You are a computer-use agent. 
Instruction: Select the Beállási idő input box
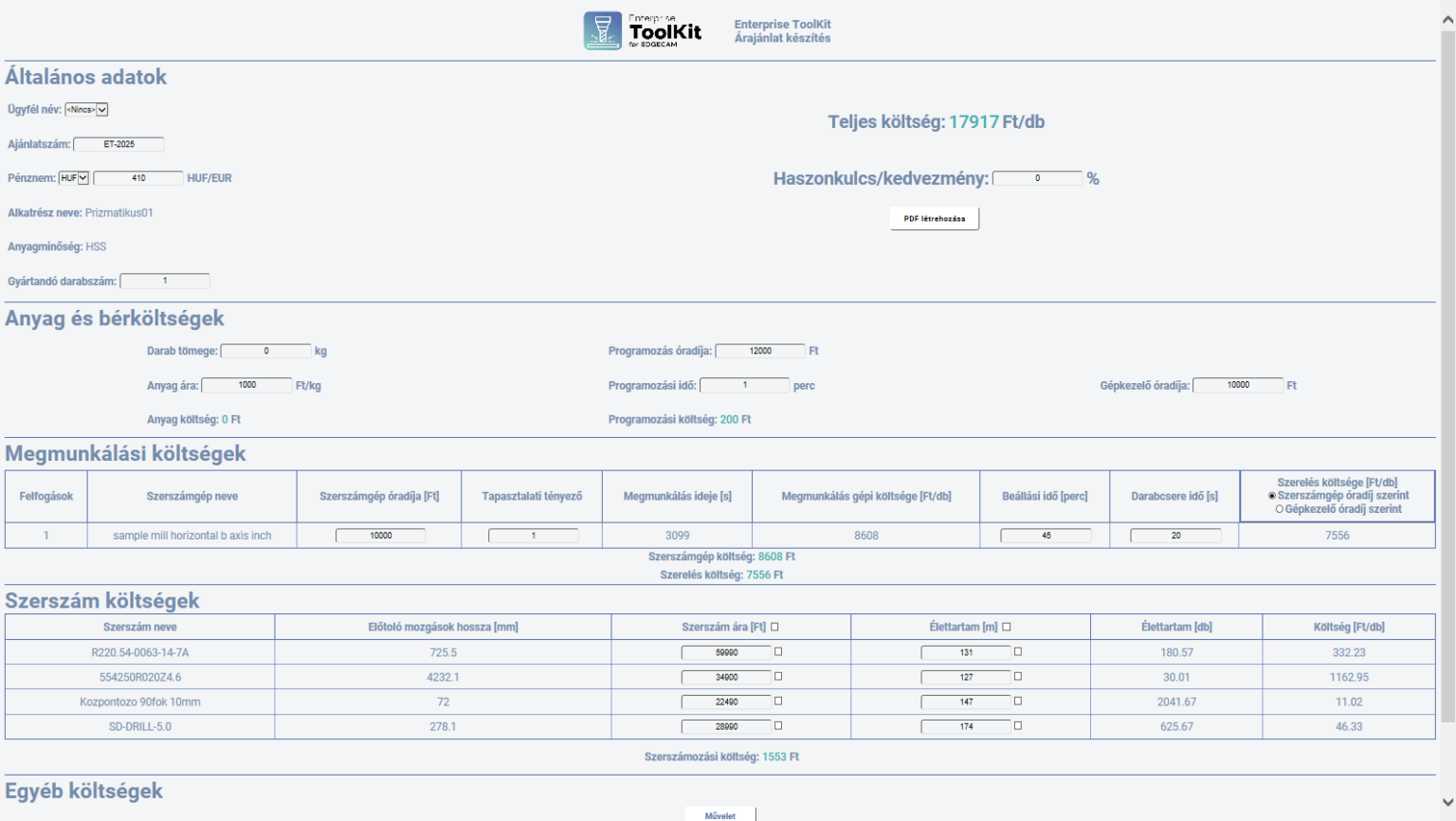pyautogui.click(x=1044, y=535)
